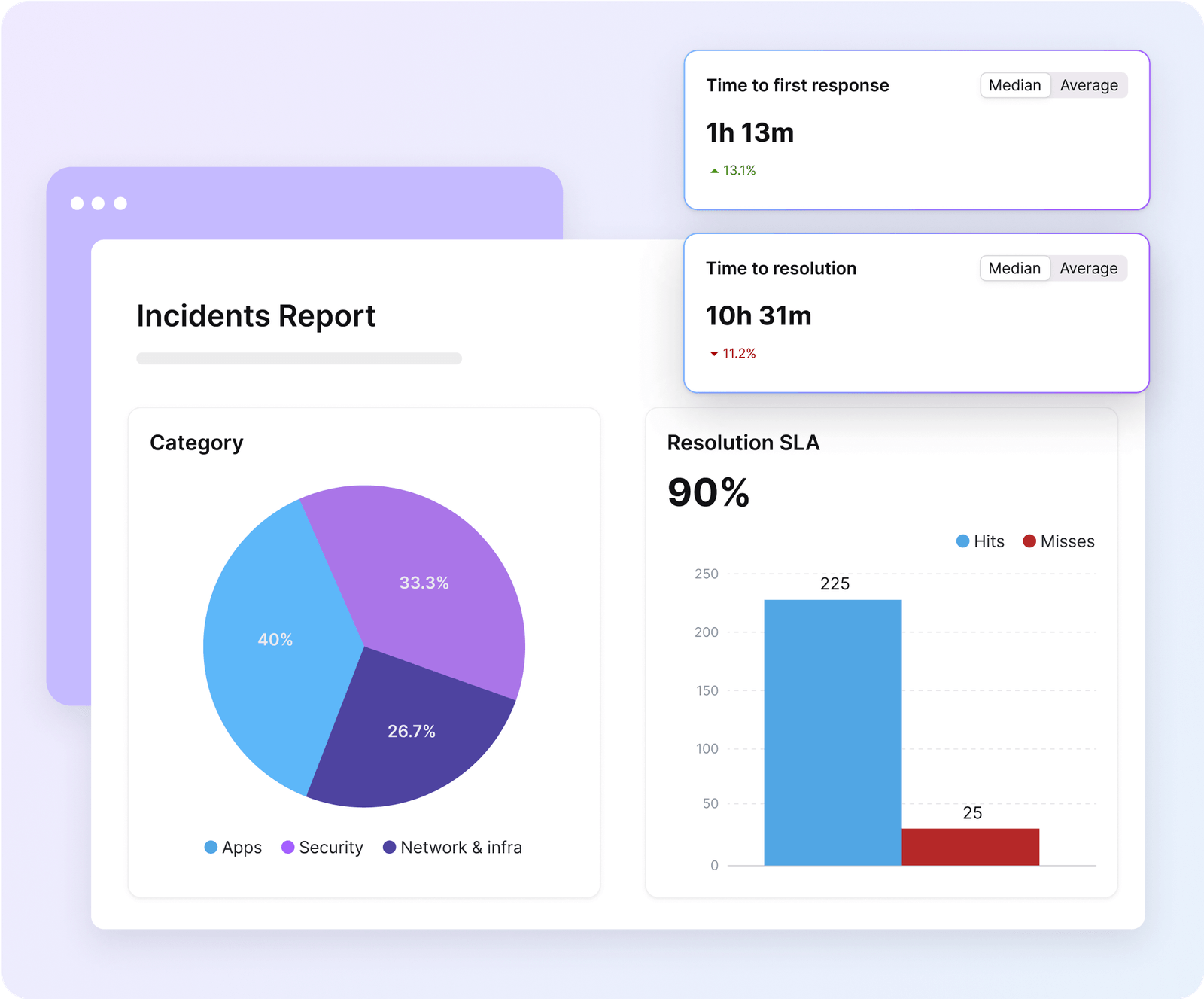Select the 33.3% Security pie slice
1204x999 pixels.
tap(424, 582)
